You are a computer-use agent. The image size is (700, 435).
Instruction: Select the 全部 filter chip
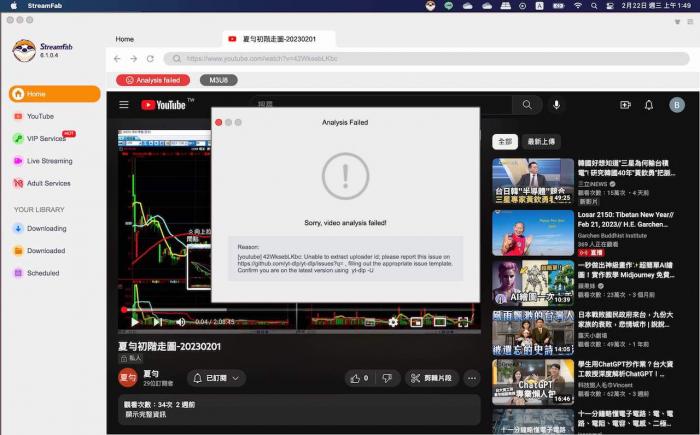click(x=505, y=142)
